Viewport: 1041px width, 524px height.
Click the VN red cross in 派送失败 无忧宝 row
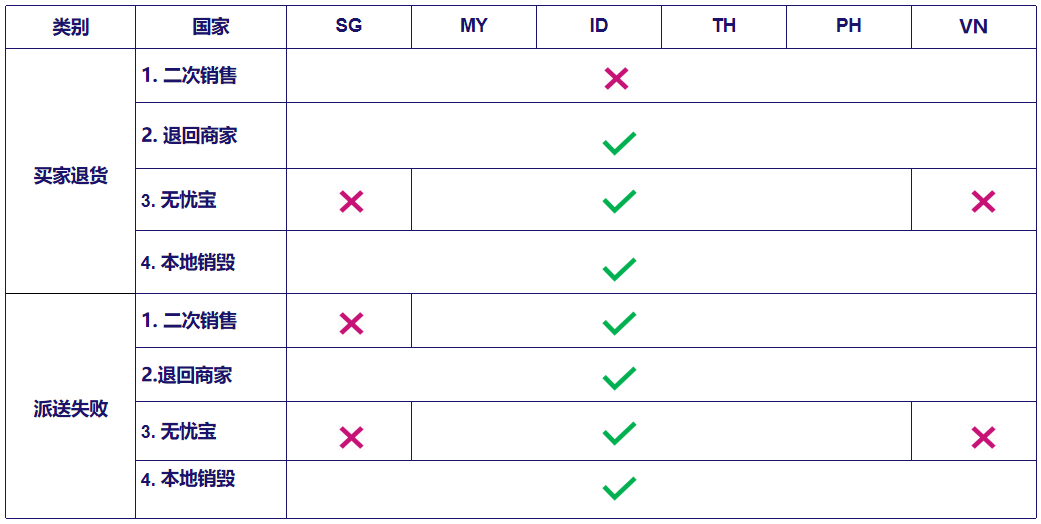point(983,438)
